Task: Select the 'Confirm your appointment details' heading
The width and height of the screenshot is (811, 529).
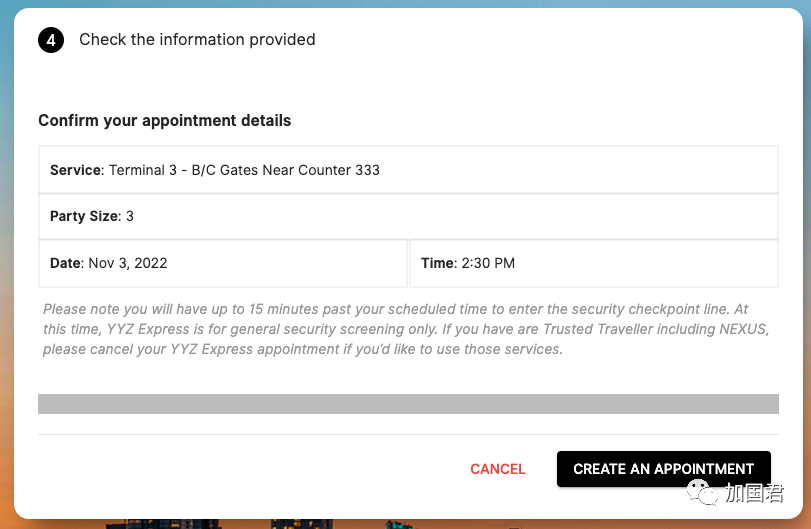Action: [x=165, y=121]
